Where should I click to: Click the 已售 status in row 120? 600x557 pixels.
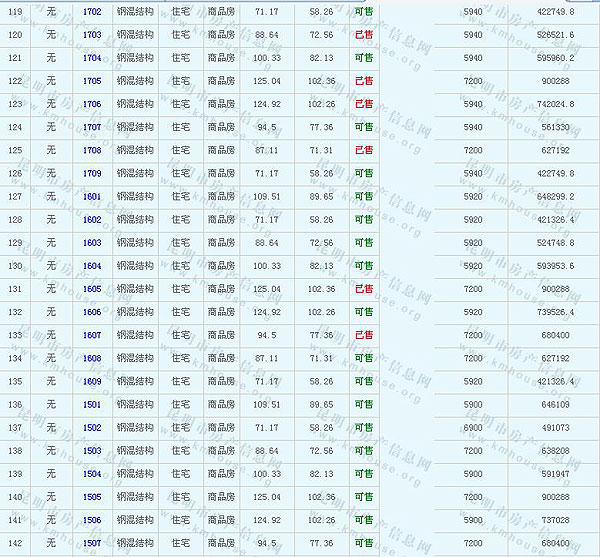tap(364, 34)
